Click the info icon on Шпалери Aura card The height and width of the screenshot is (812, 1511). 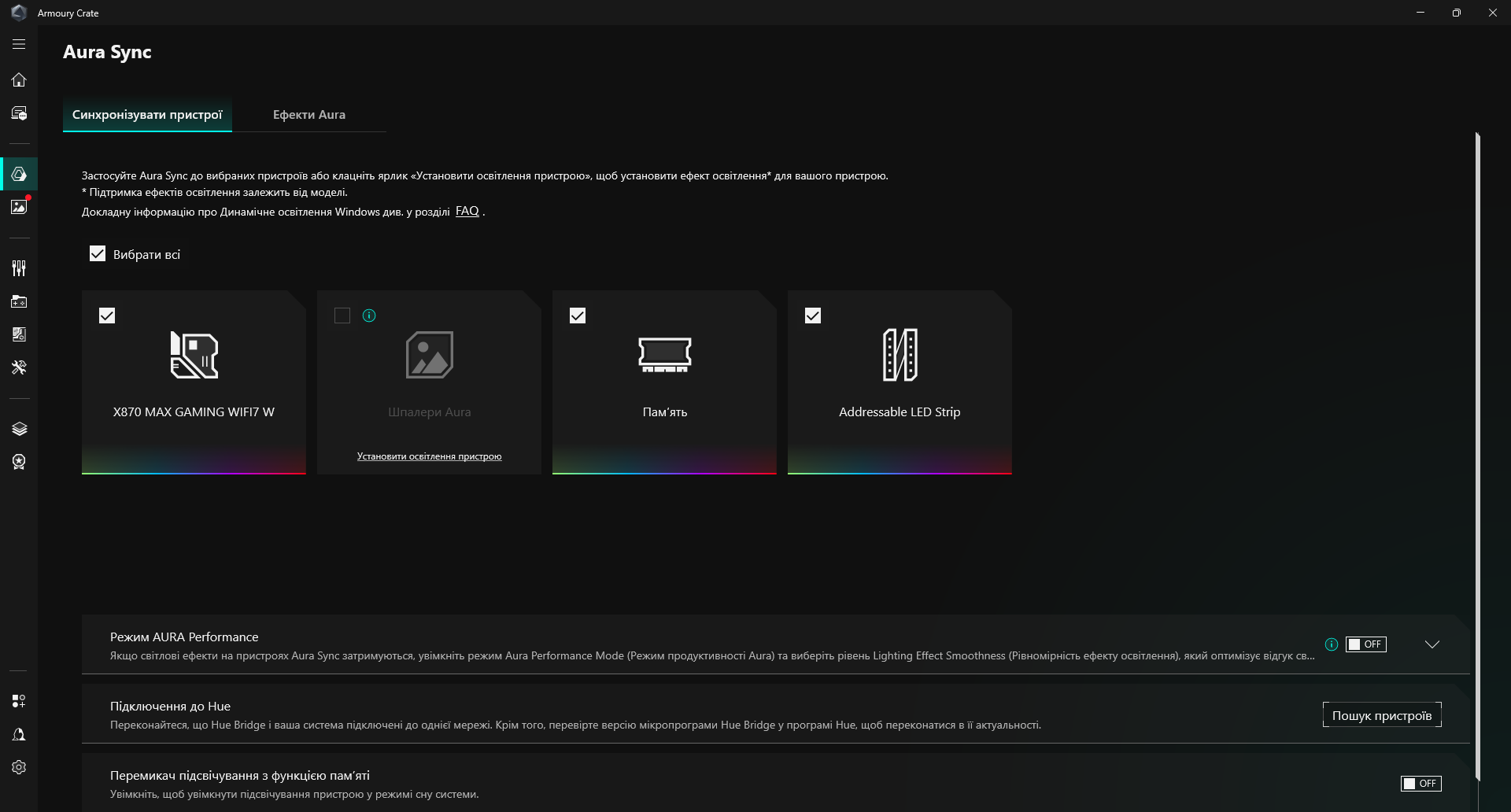[369, 316]
